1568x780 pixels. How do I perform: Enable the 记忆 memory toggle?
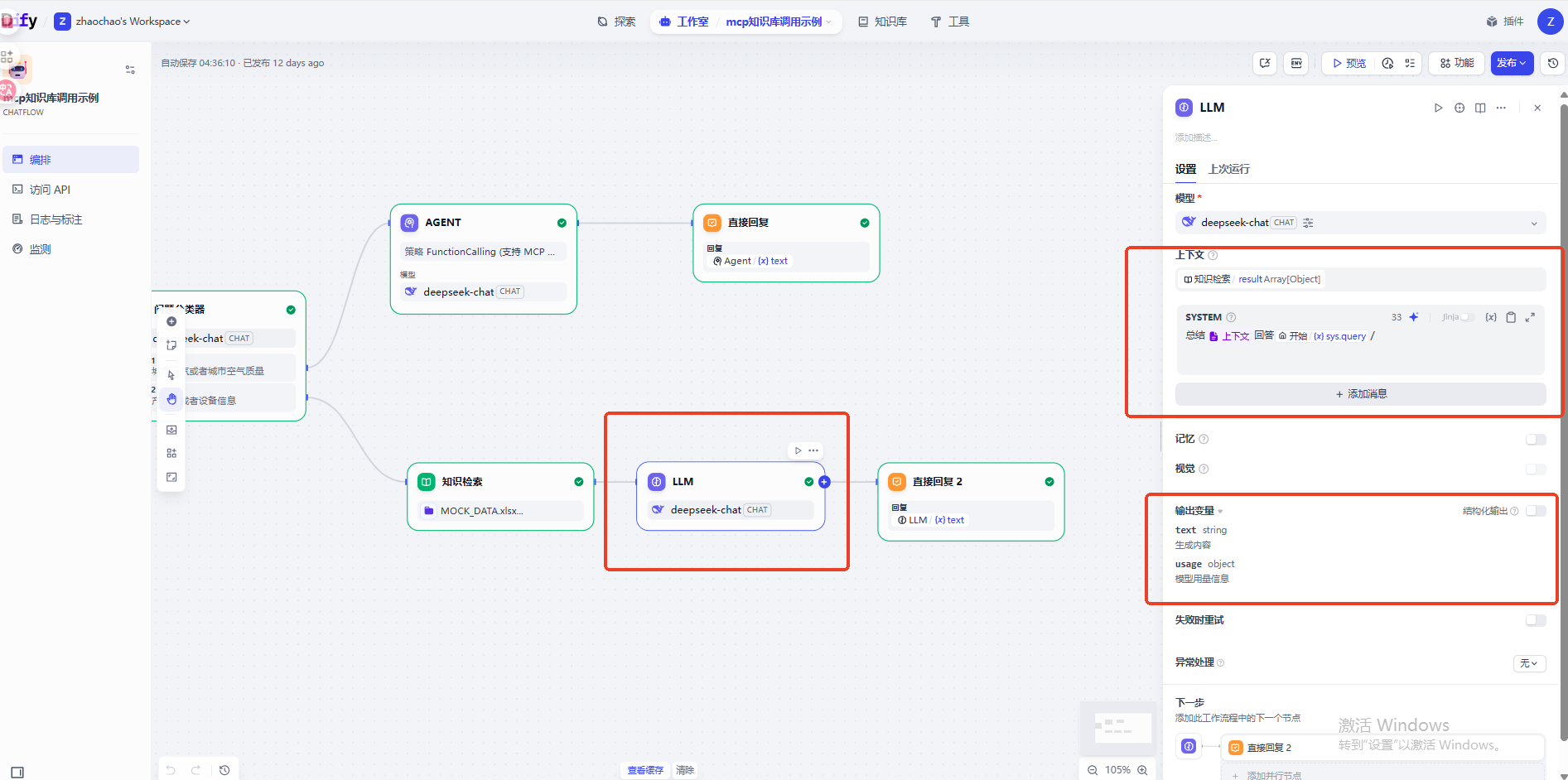[1535, 439]
